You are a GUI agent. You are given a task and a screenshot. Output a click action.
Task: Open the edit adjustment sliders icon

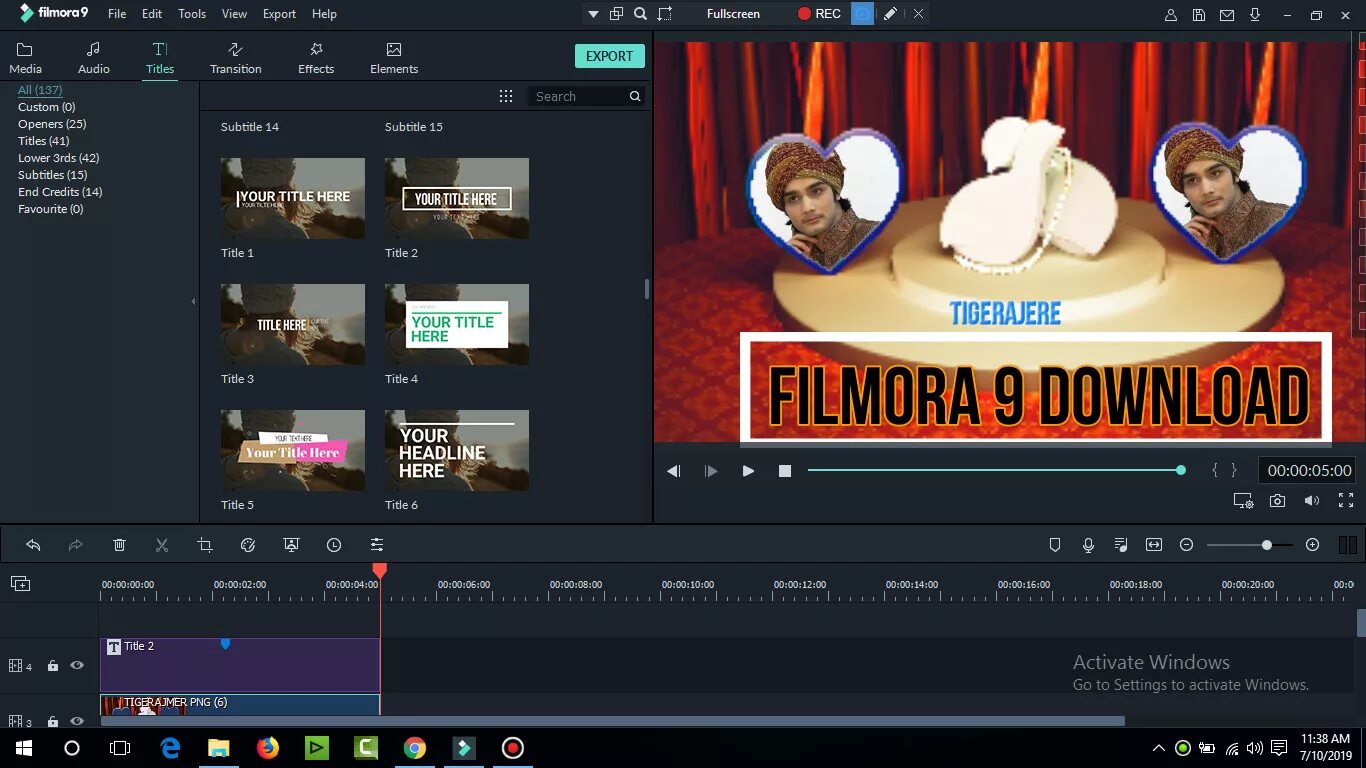tap(377, 545)
